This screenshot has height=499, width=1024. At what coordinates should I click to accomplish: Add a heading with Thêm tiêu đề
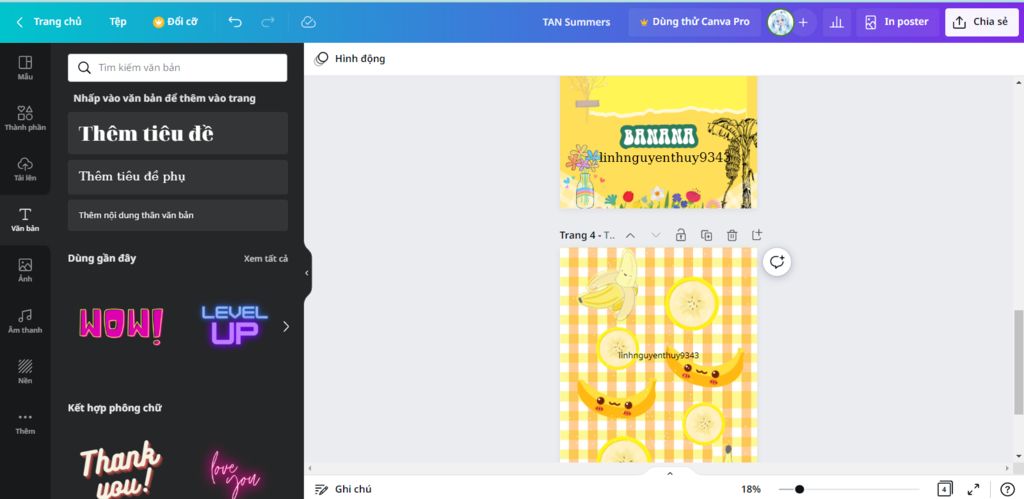[x=178, y=133]
